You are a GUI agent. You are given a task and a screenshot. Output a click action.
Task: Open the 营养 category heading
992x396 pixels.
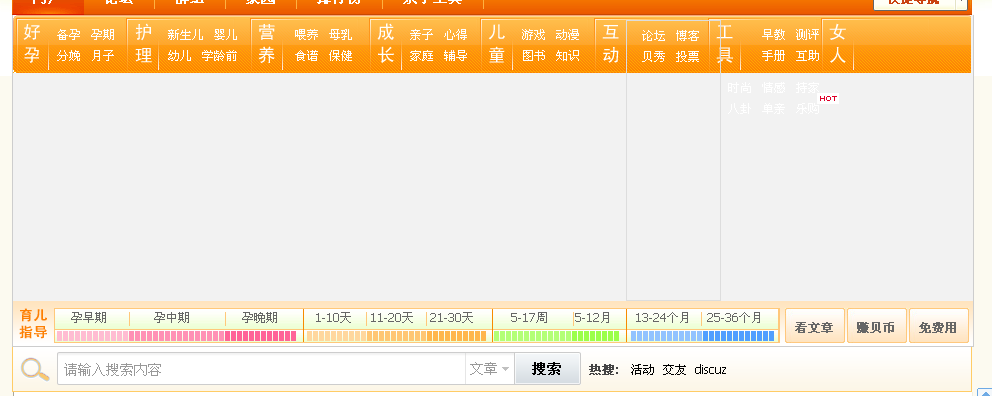coord(267,44)
